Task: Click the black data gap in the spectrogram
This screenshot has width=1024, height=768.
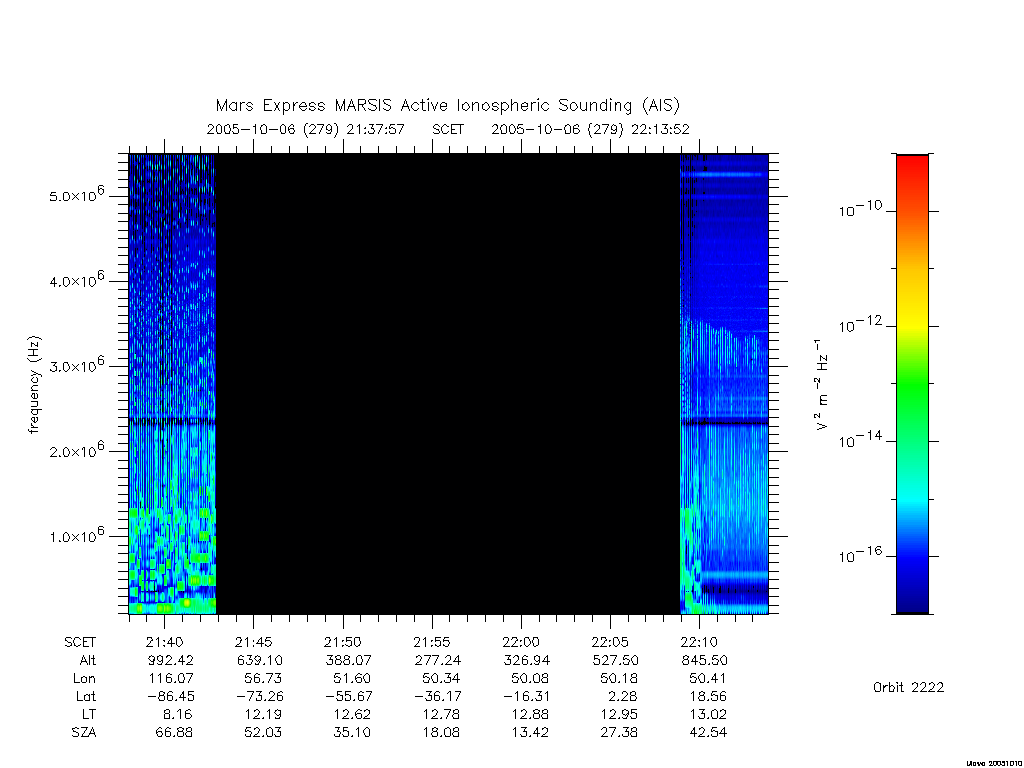Action: click(x=448, y=384)
